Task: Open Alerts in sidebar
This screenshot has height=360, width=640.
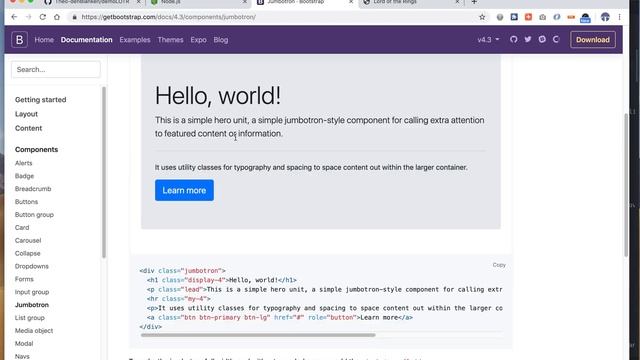Action: click(23, 163)
